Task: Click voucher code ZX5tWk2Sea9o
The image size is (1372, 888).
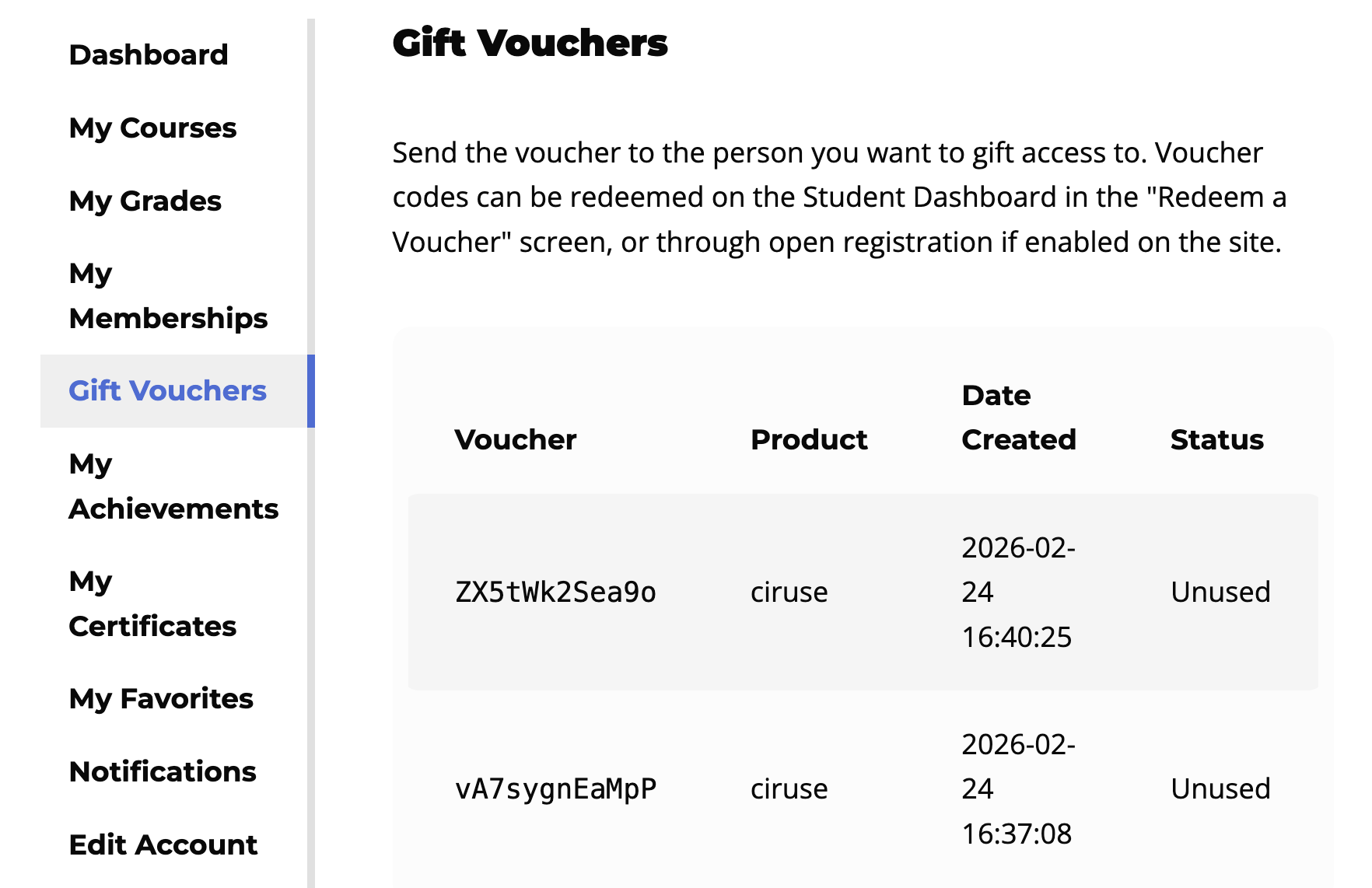Action: pyautogui.click(x=555, y=593)
